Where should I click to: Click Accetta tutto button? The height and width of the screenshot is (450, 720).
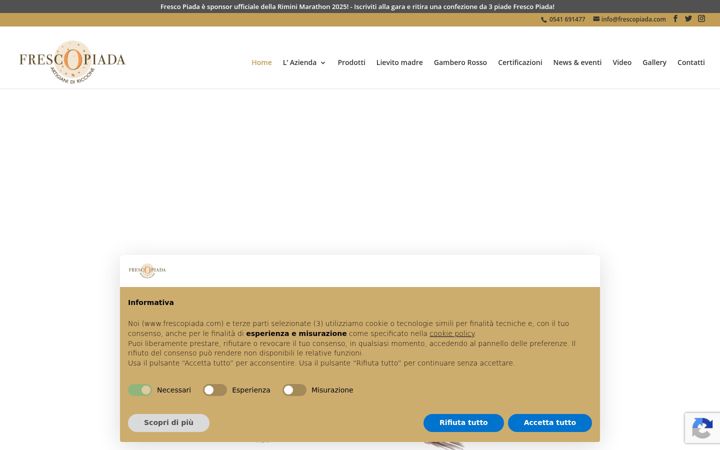(x=550, y=423)
